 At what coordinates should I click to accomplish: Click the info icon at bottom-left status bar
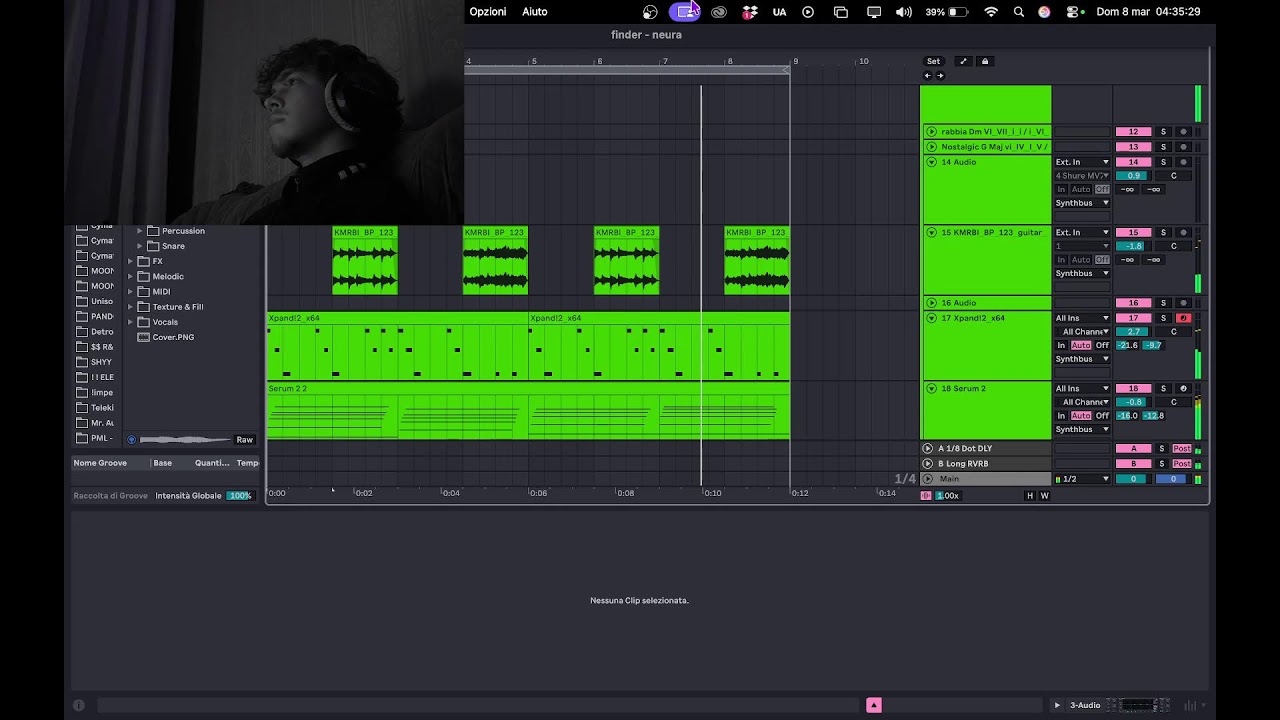(x=79, y=705)
